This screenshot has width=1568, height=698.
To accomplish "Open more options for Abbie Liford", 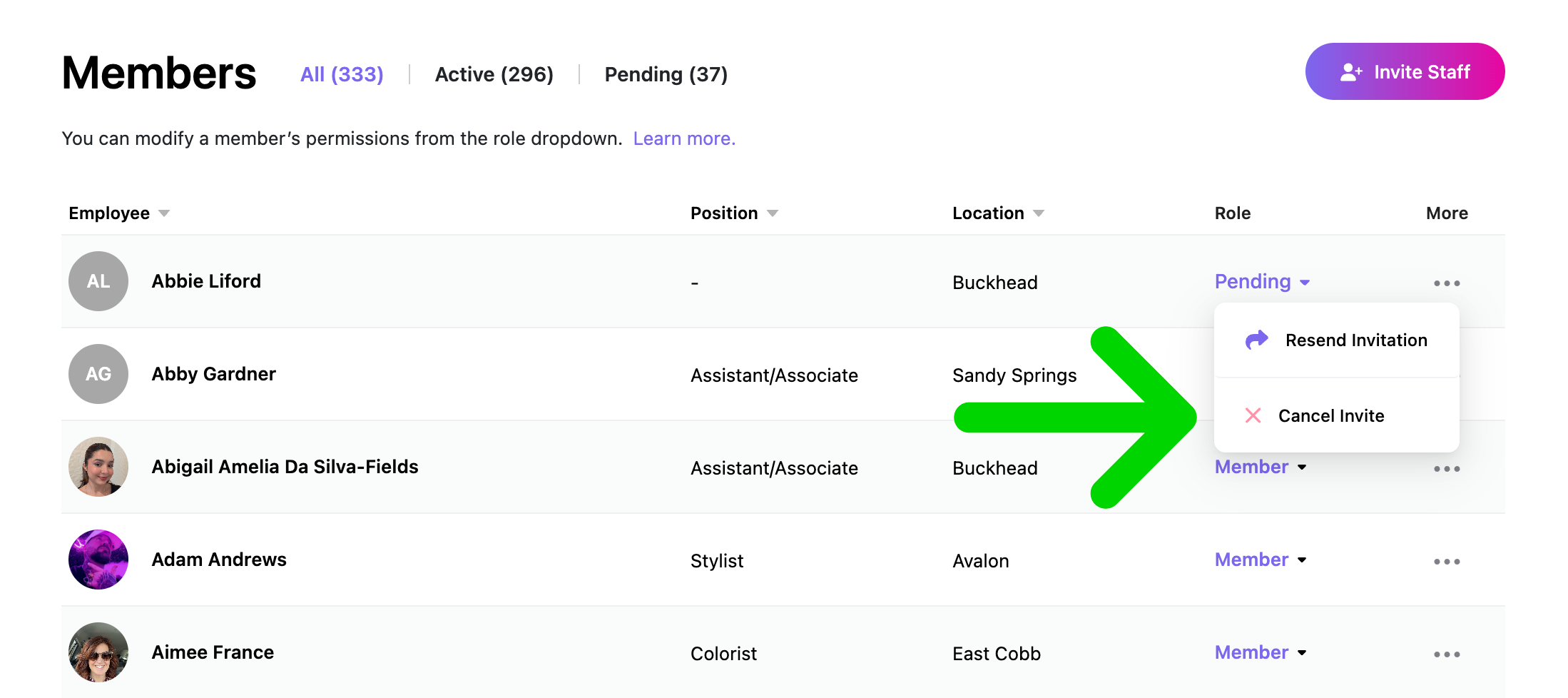I will tap(1447, 283).
